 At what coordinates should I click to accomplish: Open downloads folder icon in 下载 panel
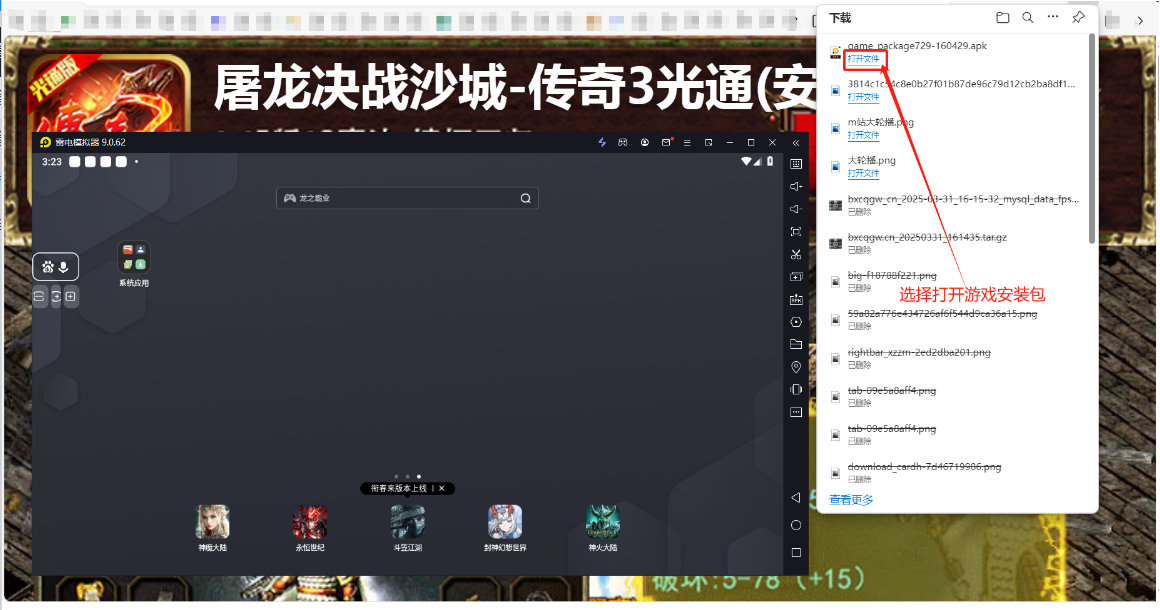[x=1002, y=17]
